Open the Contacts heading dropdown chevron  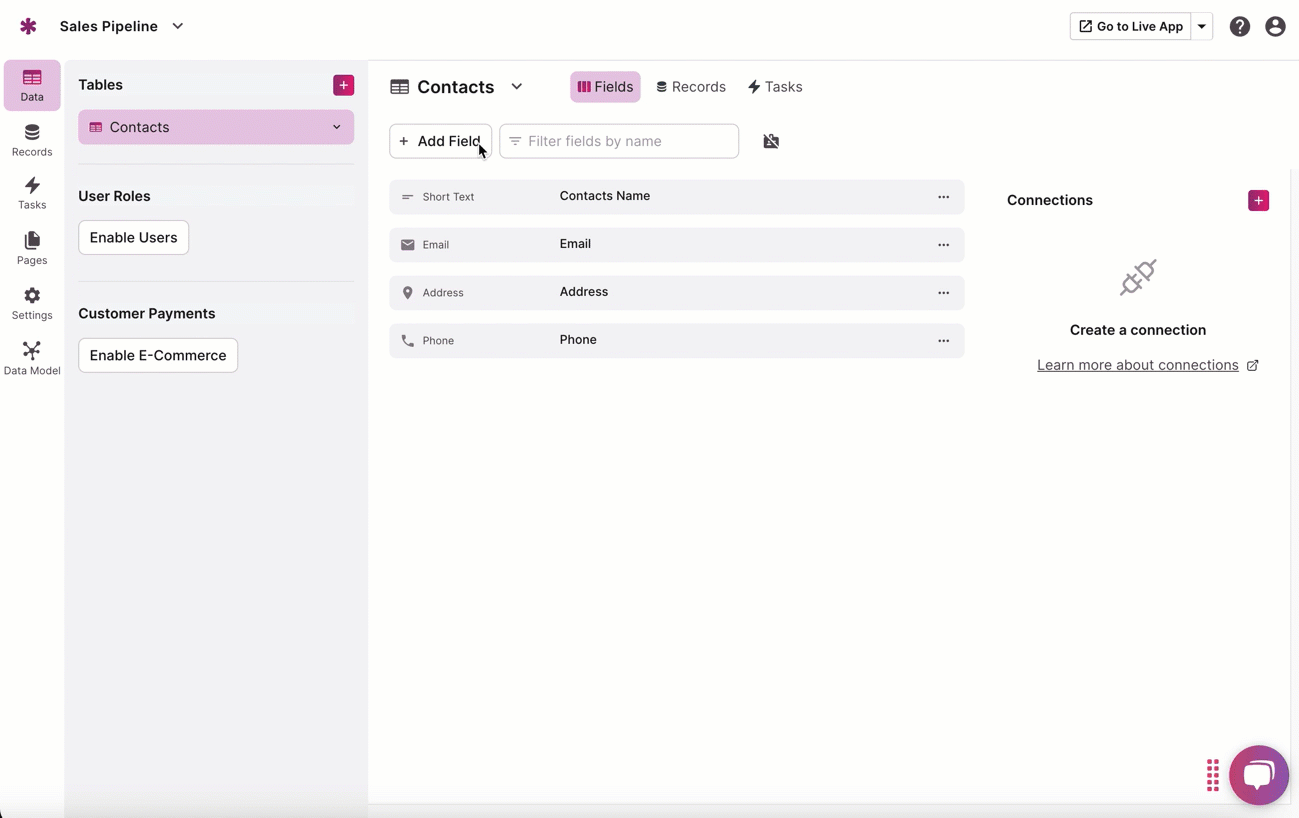coord(517,87)
